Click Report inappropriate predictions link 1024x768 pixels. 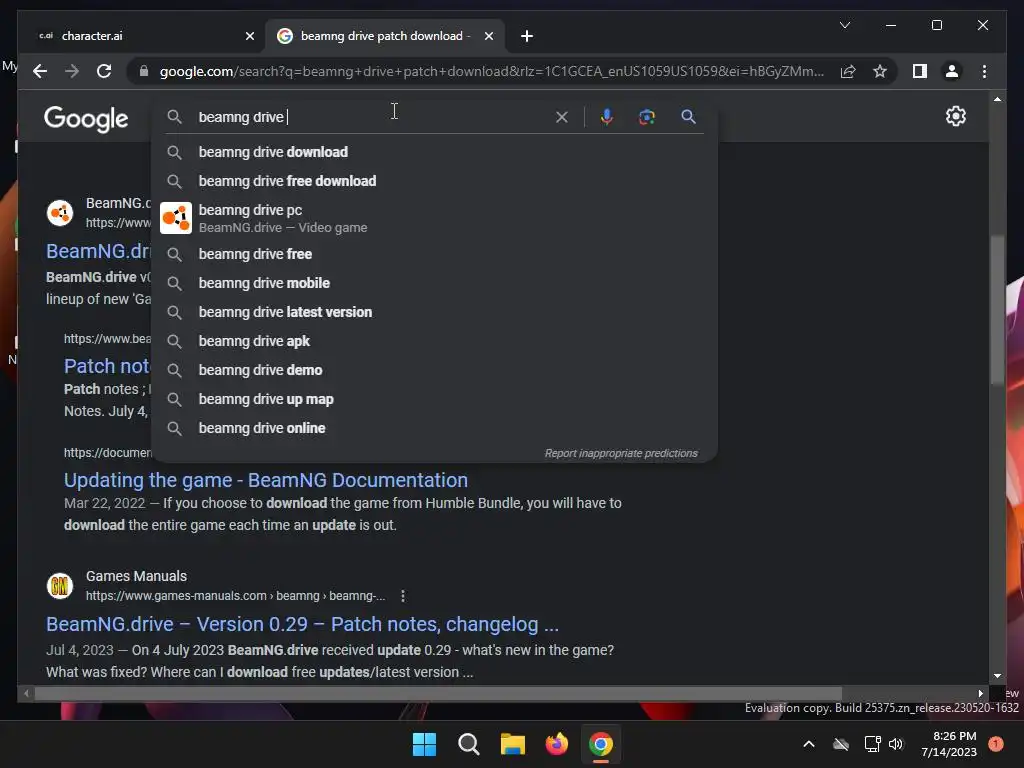621,453
